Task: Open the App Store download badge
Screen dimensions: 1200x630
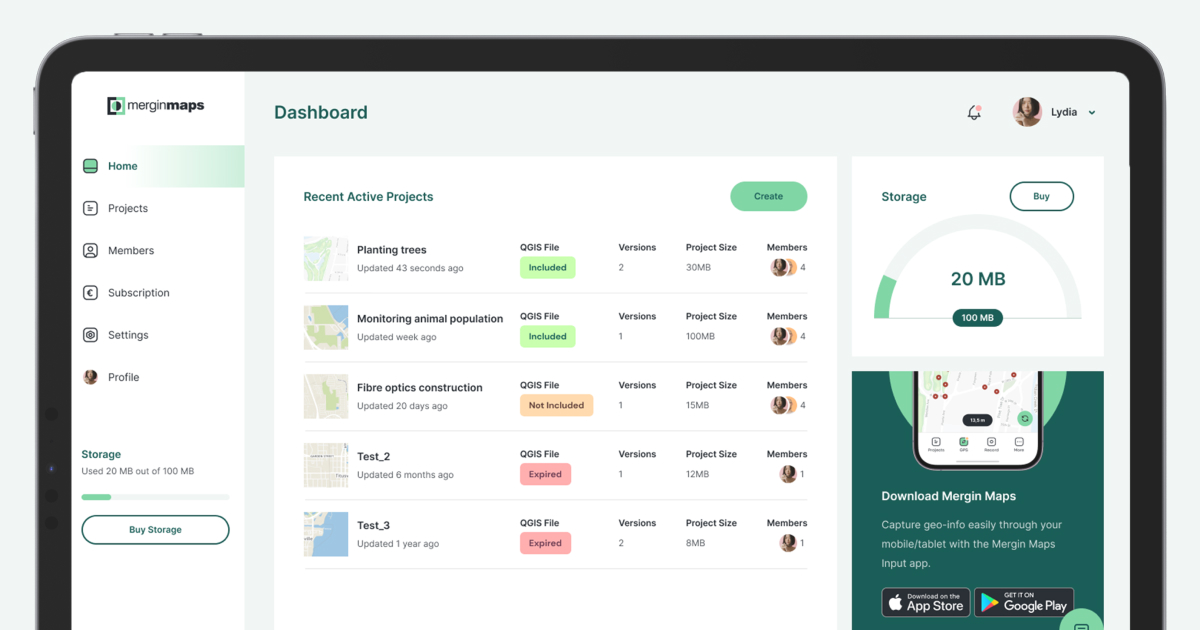Action: point(925,602)
